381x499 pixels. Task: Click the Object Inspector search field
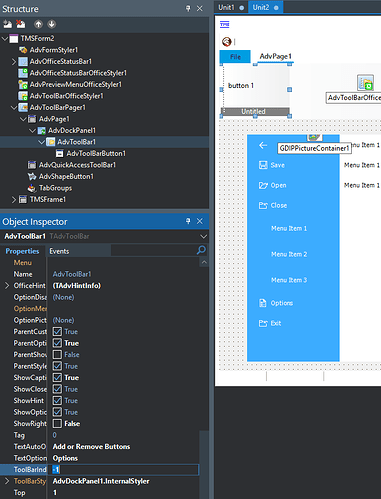click(x=153, y=250)
